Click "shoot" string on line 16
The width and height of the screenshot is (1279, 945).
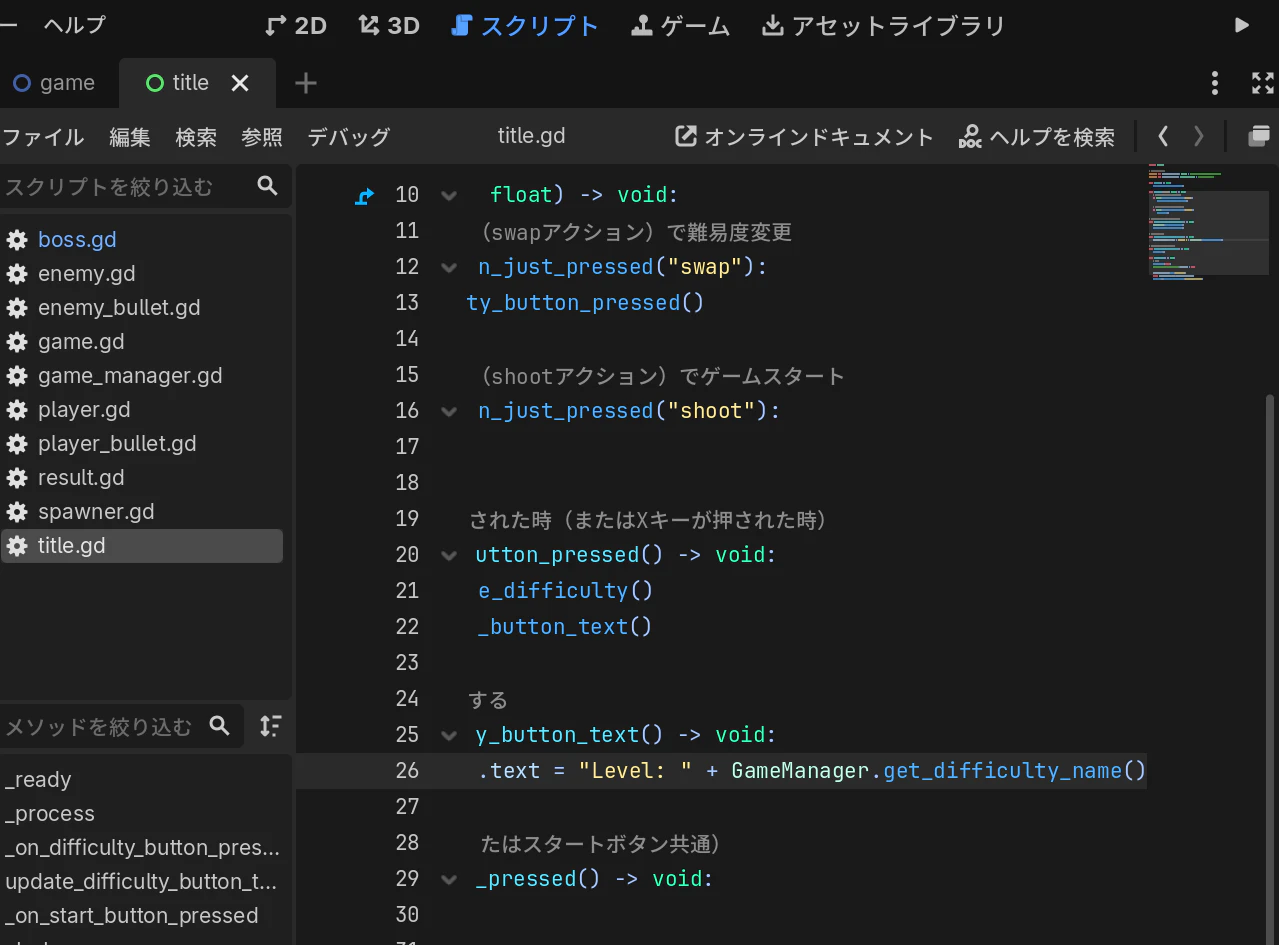click(x=711, y=411)
